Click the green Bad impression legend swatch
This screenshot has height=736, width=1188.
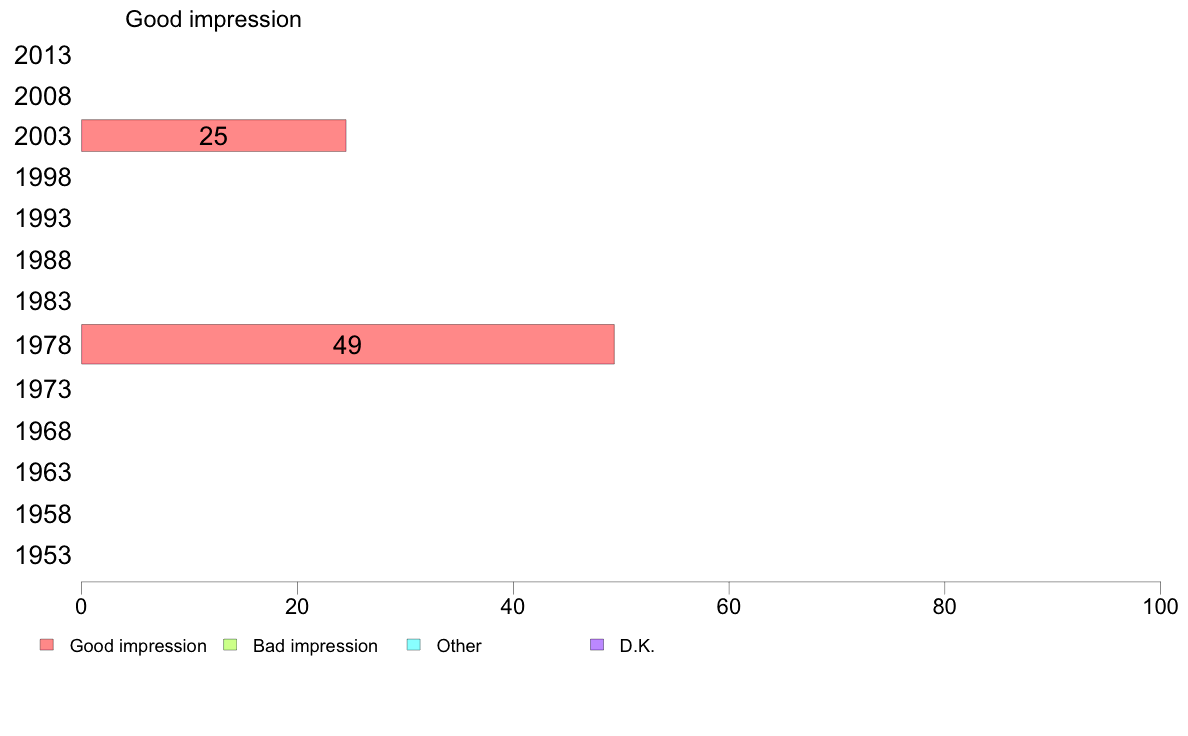(230, 645)
